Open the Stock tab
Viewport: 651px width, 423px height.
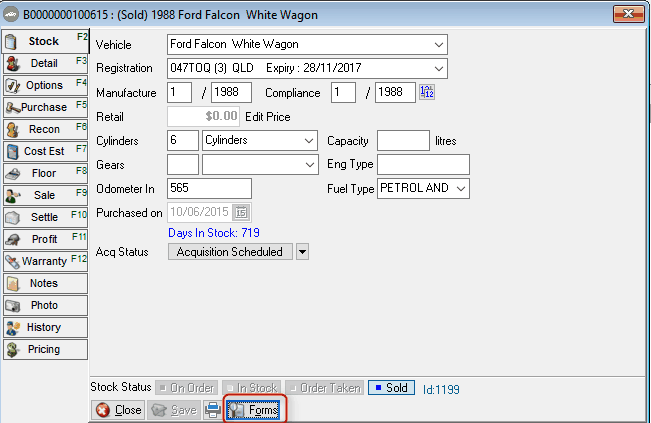(45, 42)
